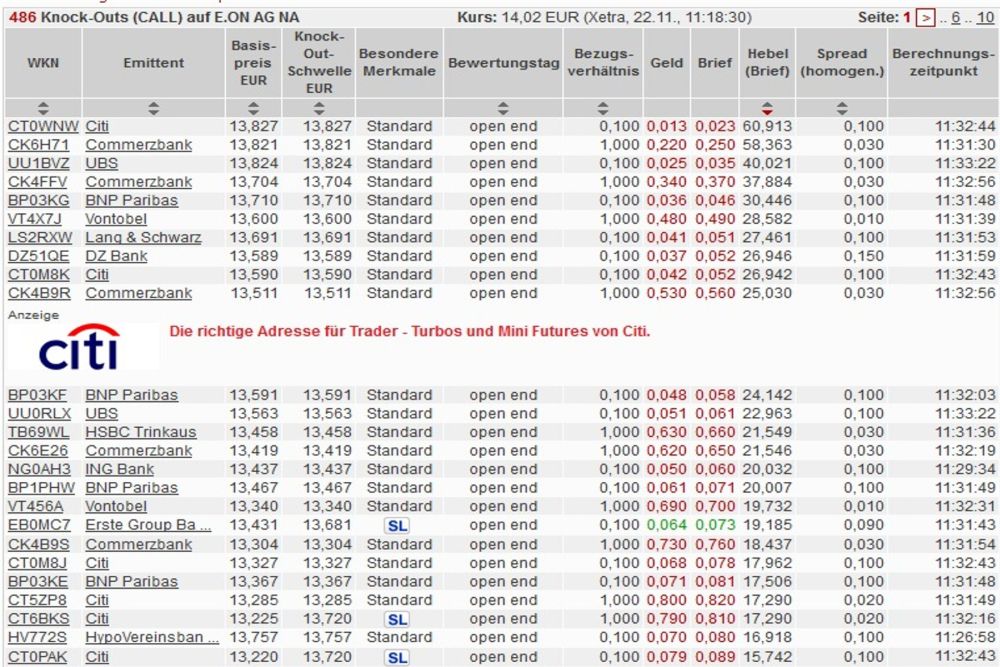Select Hebel value 60,913
The height and width of the screenshot is (667, 1000).
(x=767, y=126)
